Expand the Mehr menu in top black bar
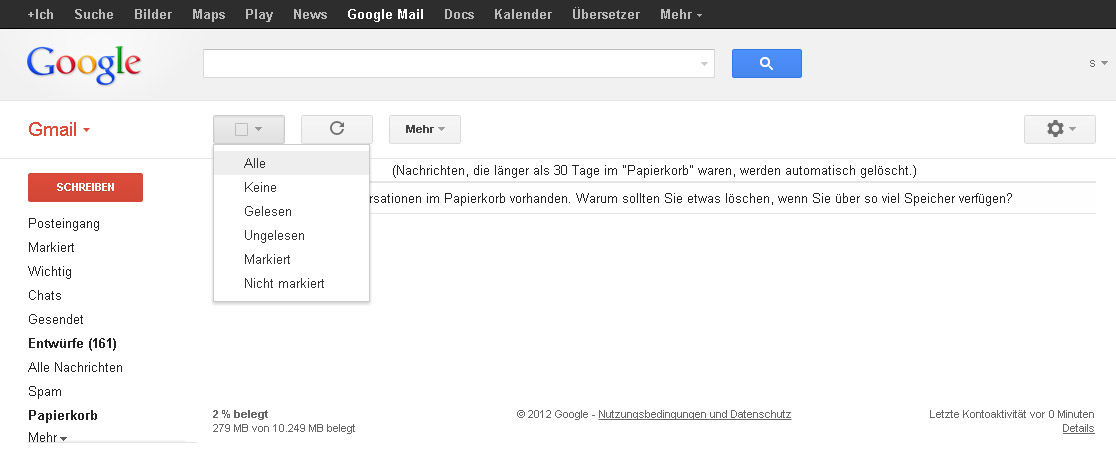Viewport: 1116px width, 452px height. pyautogui.click(x=681, y=14)
